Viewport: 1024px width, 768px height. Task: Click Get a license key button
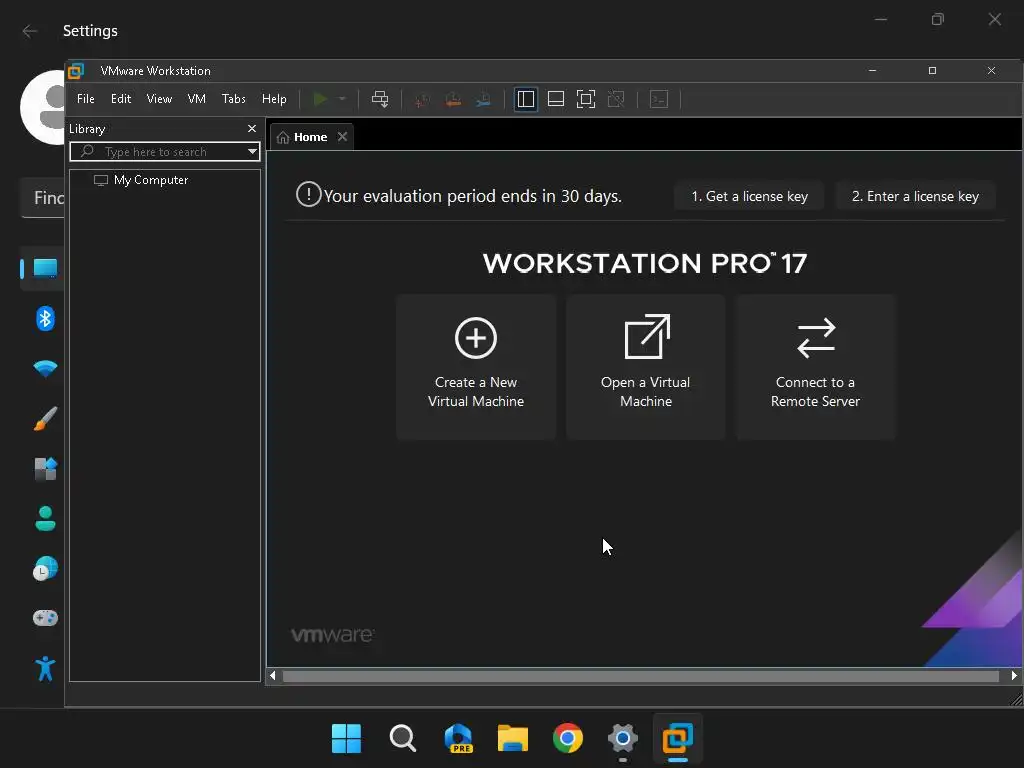pyautogui.click(x=749, y=196)
